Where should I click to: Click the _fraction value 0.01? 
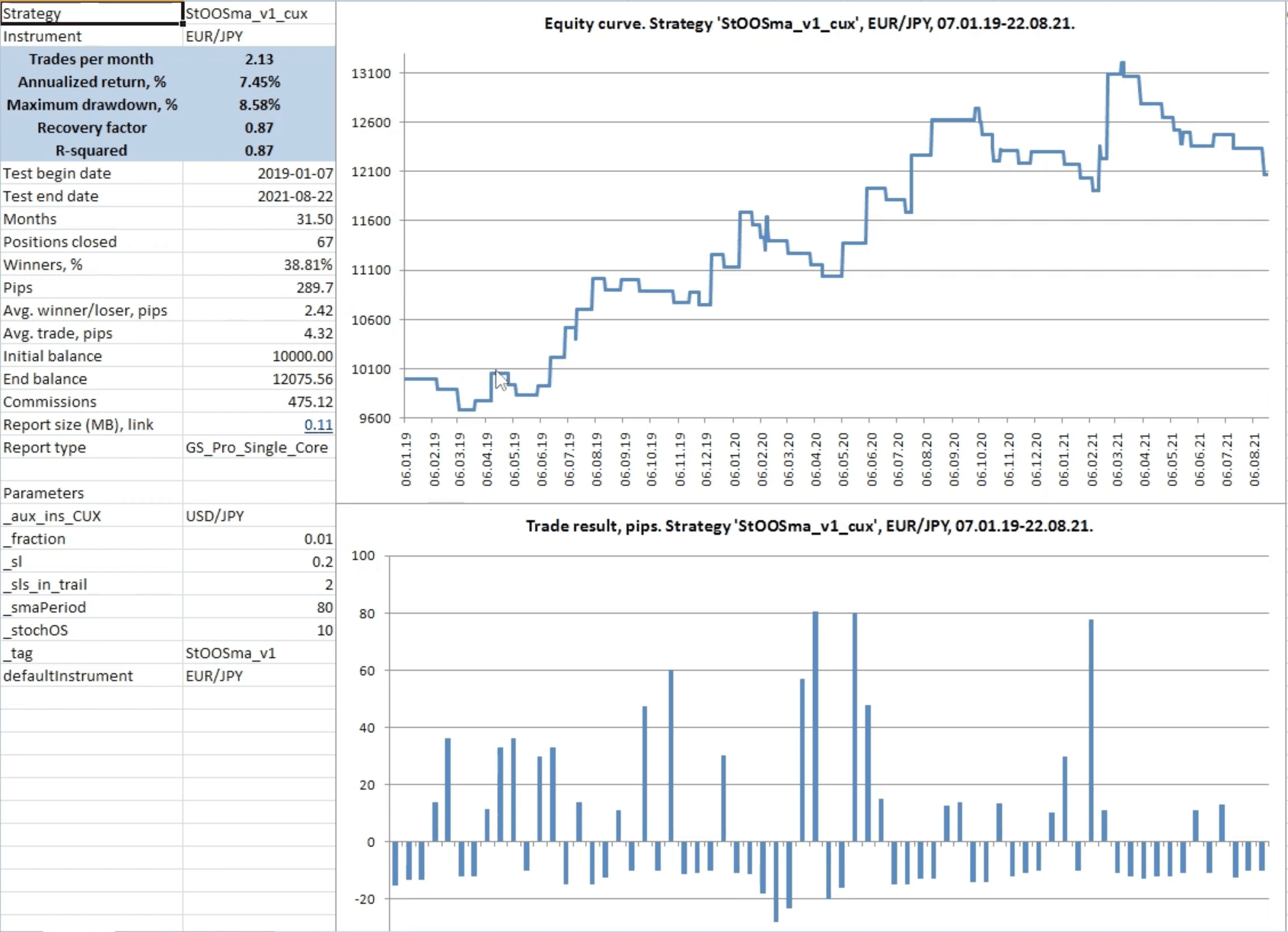[259, 538]
